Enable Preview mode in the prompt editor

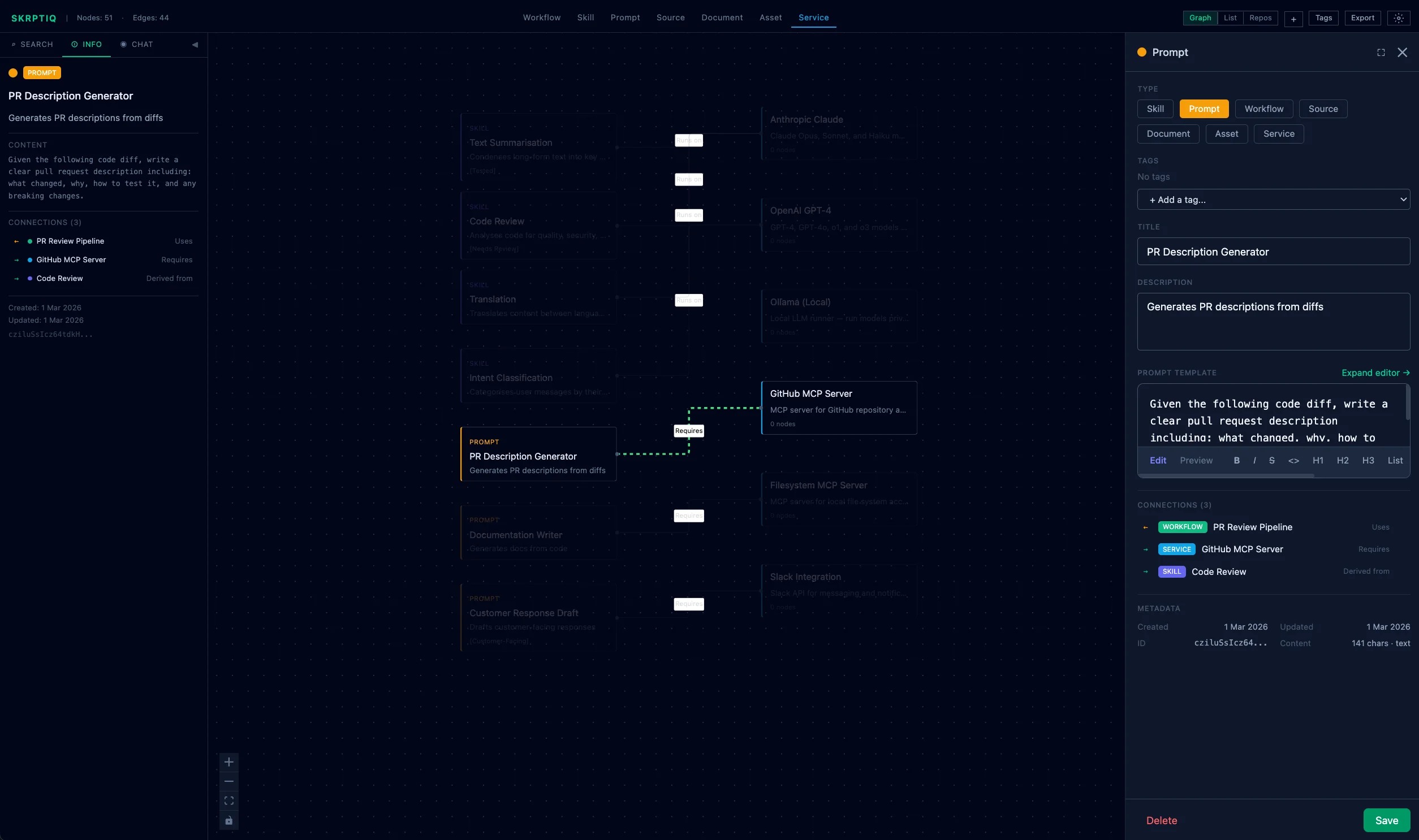pyautogui.click(x=1196, y=460)
